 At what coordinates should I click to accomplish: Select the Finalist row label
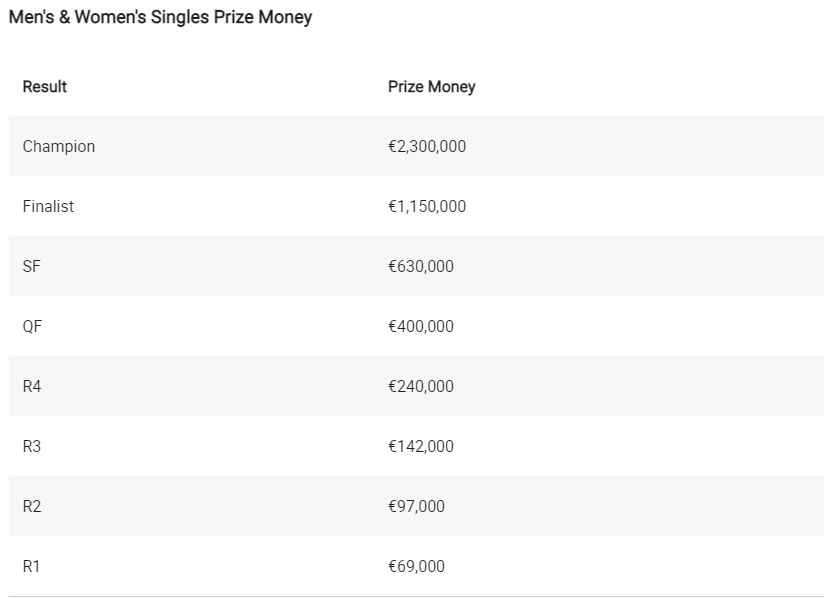click(x=48, y=206)
